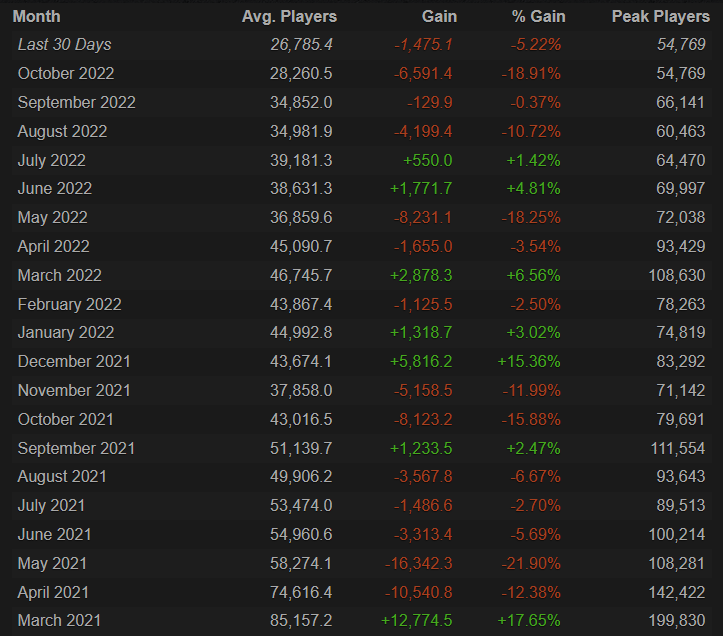Select the September 2022 row label

(x=77, y=102)
